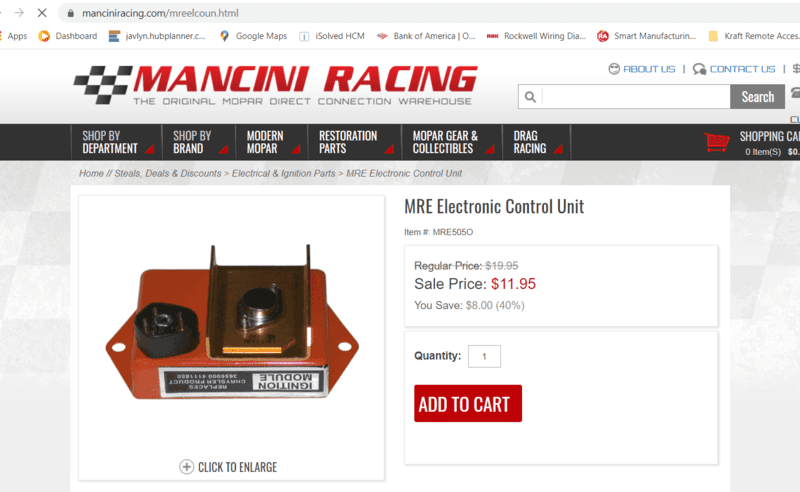Click the Quantity input field
Viewport: 800px width, 492px height.
484,356
